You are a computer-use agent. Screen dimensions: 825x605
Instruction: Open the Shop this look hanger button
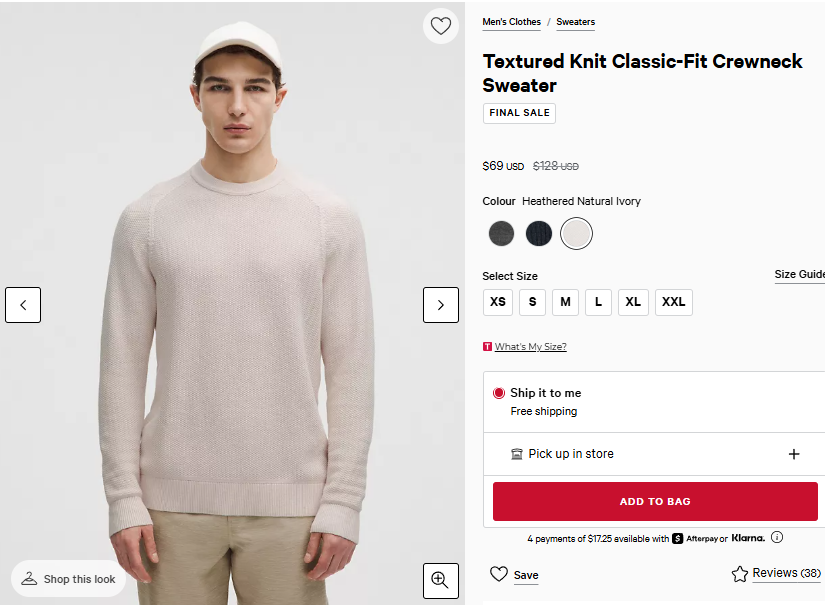click(x=69, y=579)
